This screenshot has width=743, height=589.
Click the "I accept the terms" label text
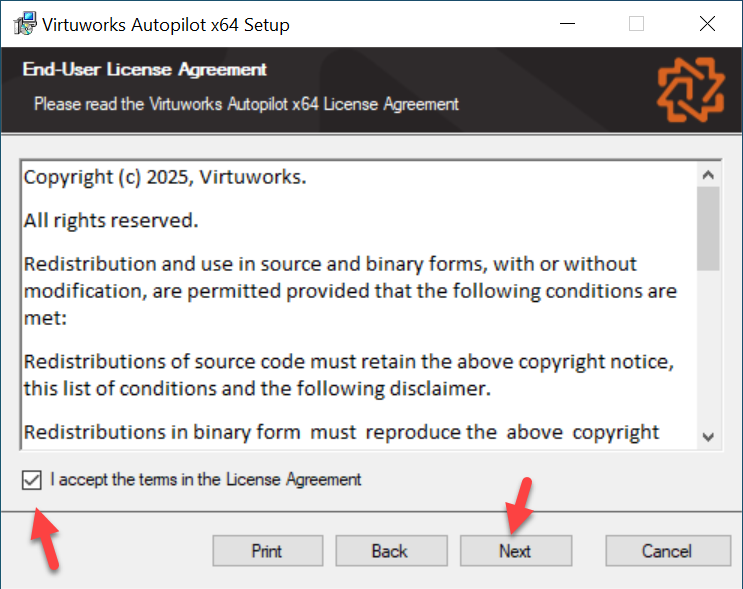[x=205, y=480]
